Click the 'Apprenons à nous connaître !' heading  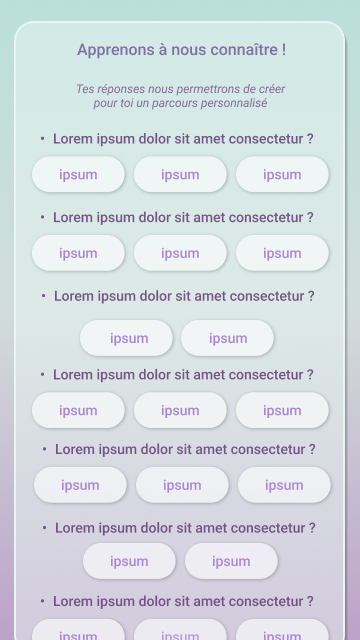tap(182, 50)
